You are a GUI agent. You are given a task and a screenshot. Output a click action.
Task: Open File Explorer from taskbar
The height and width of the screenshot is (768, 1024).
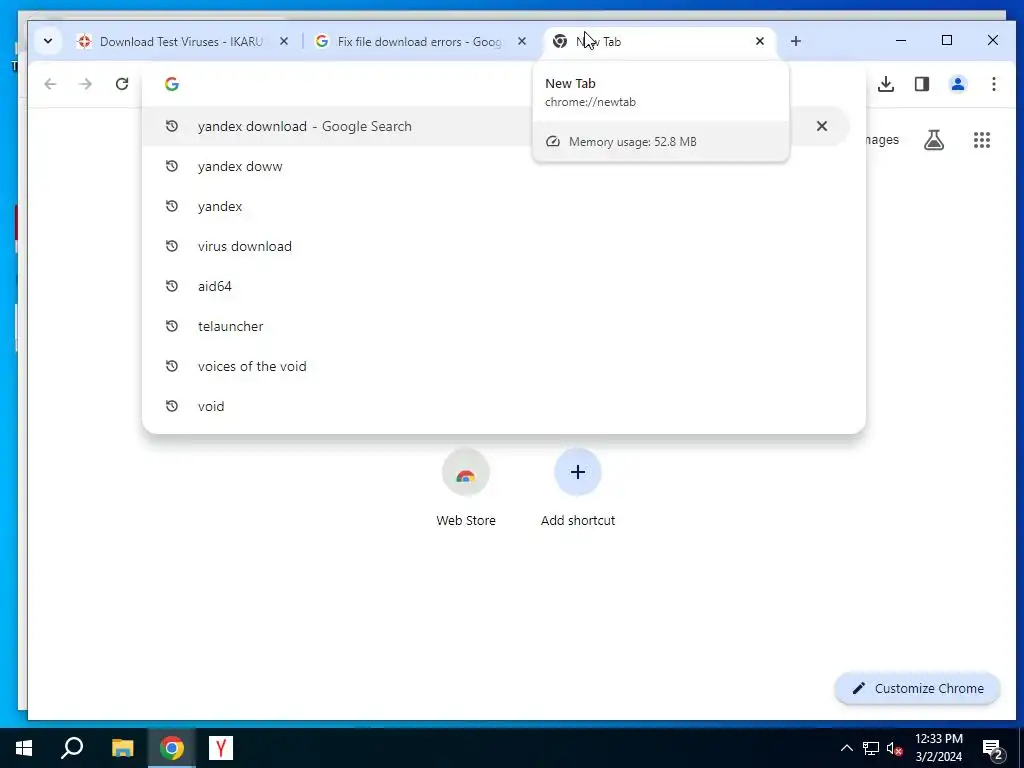[122, 748]
